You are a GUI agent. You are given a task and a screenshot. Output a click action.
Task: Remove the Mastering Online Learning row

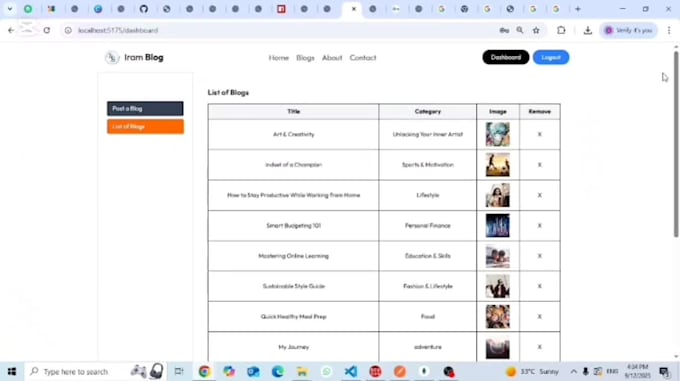pos(539,256)
